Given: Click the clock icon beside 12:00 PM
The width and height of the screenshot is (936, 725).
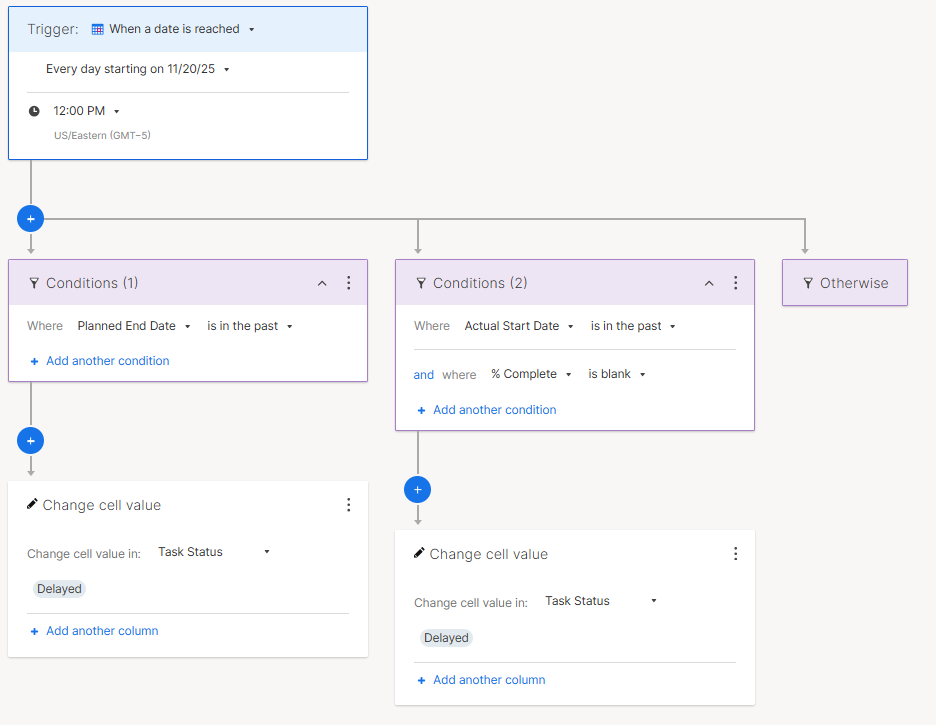Looking at the screenshot, I should pos(35,111).
